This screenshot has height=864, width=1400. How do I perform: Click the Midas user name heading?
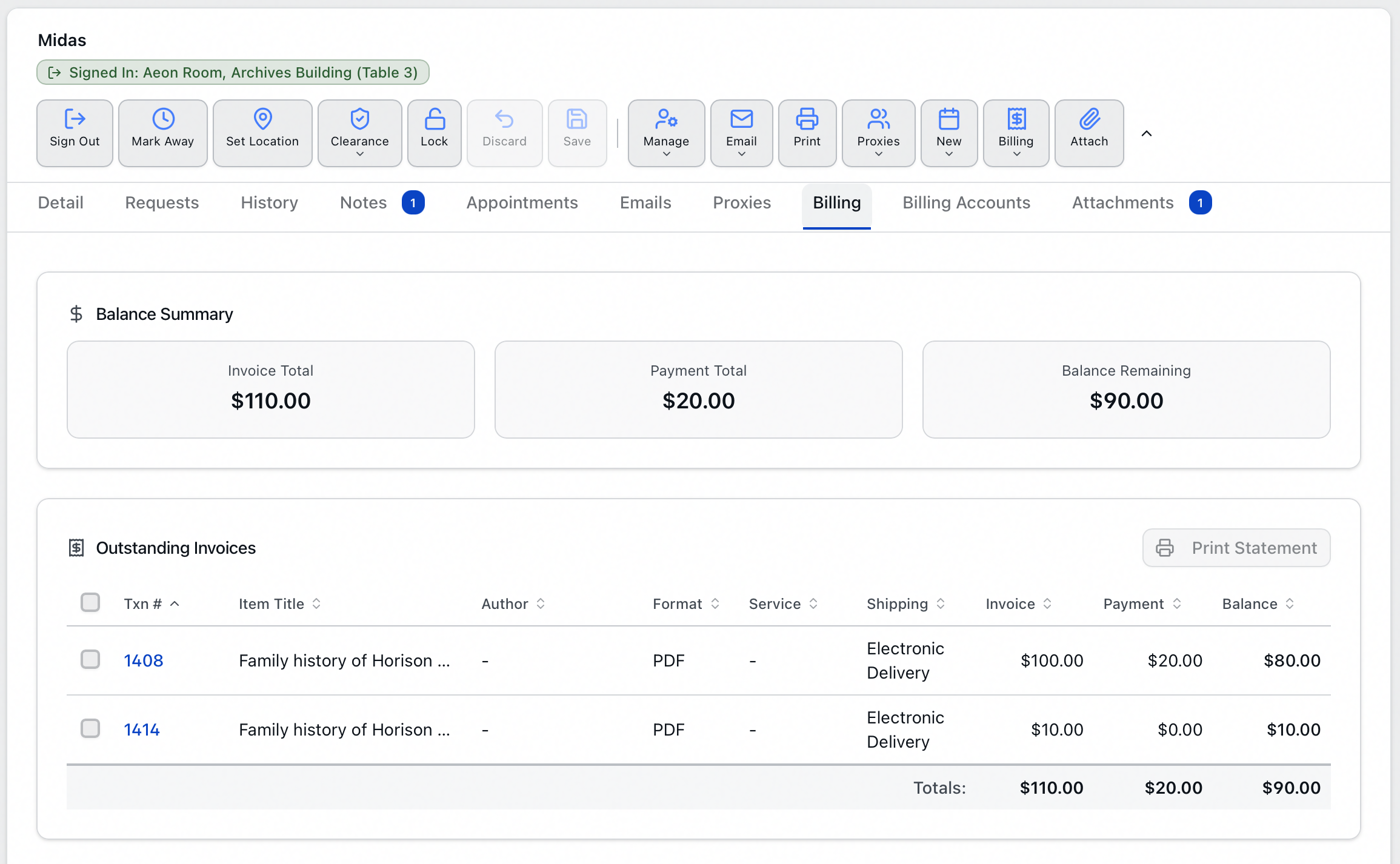coord(62,40)
